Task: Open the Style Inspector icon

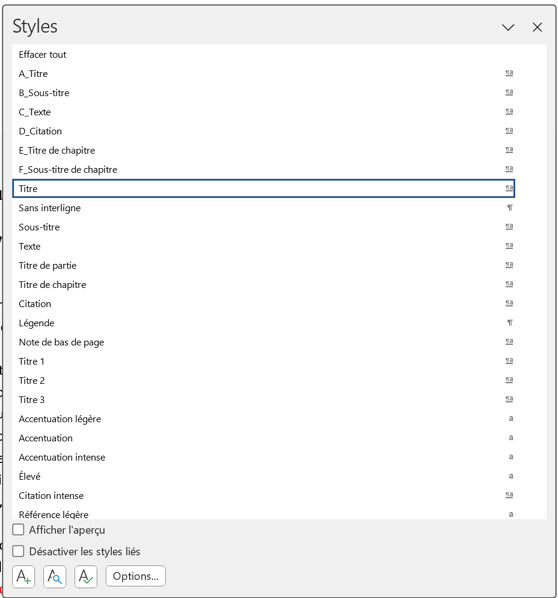Action: click(55, 576)
